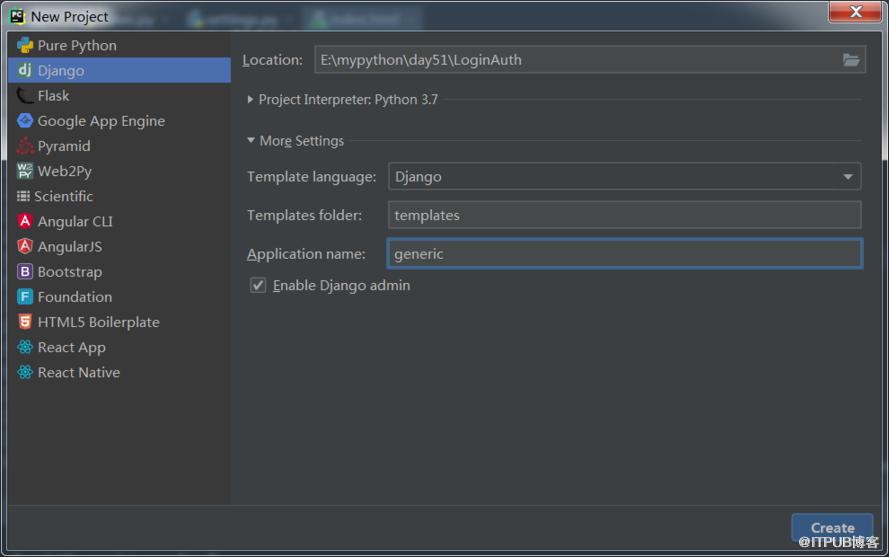Select Google App Engine project type
The image size is (889, 557).
119,121
